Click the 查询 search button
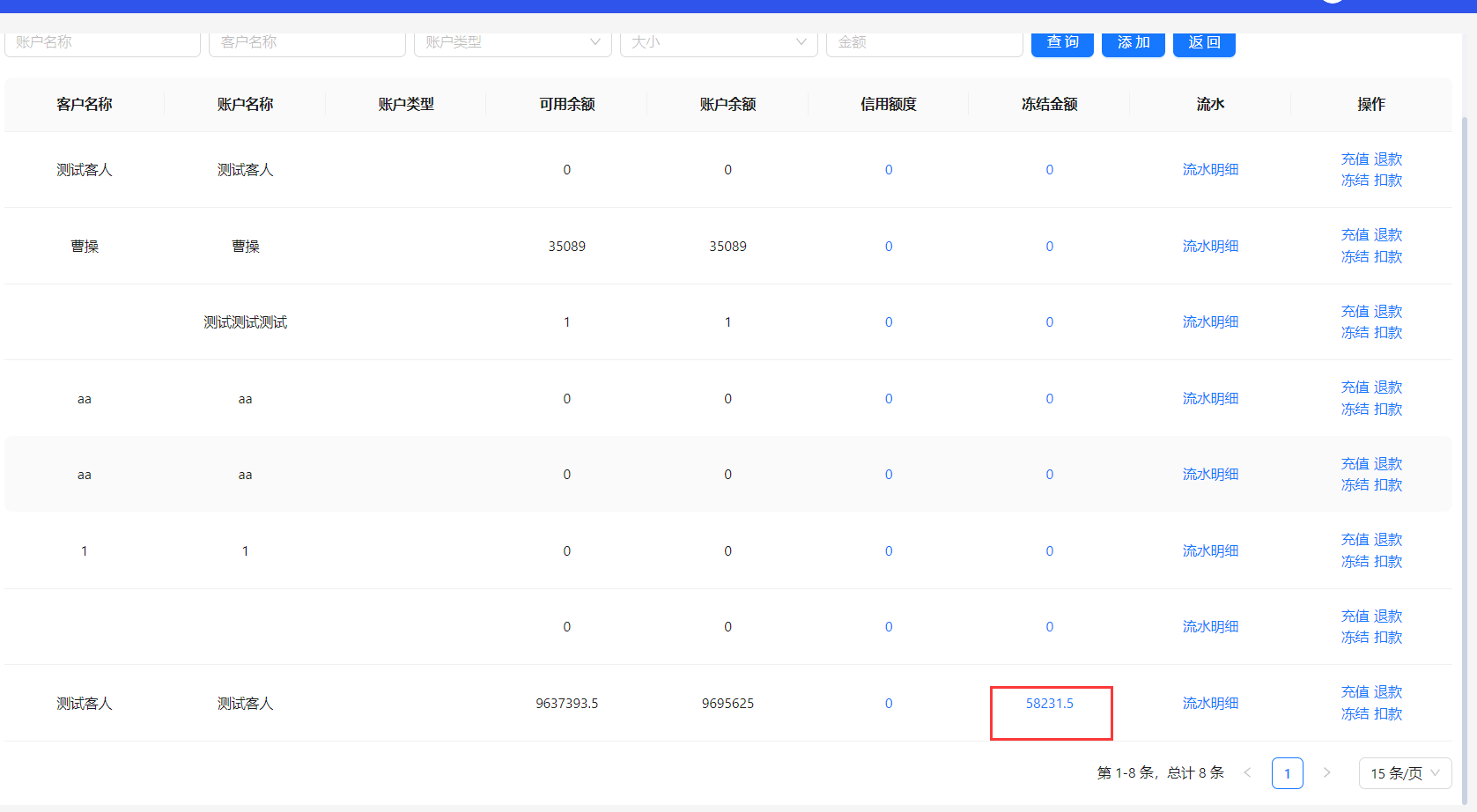Viewport: 1477px width, 812px height. (1062, 42)
